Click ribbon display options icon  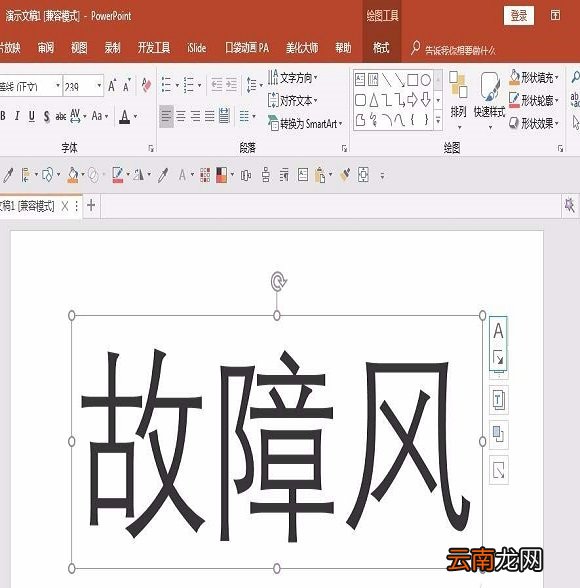click(x=555, y=15)
